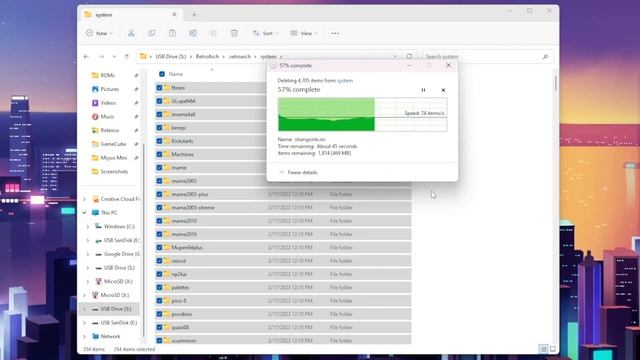Select Network in navigation pane

pos(110,336)
